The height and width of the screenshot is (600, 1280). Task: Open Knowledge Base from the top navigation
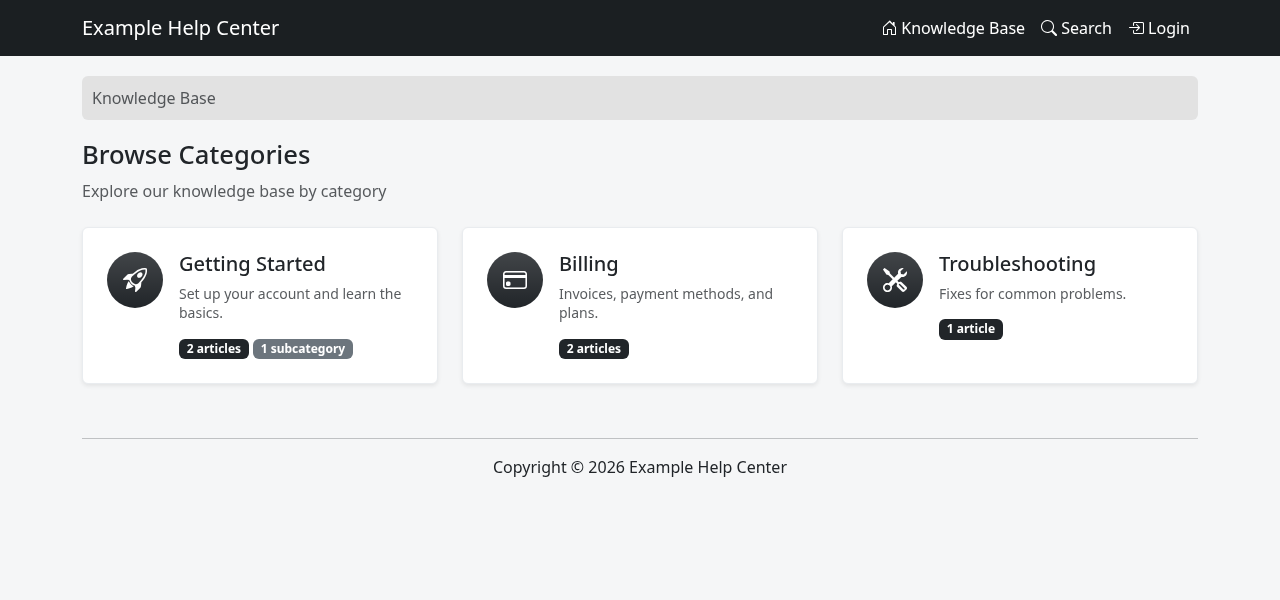(x=953, y=28)
